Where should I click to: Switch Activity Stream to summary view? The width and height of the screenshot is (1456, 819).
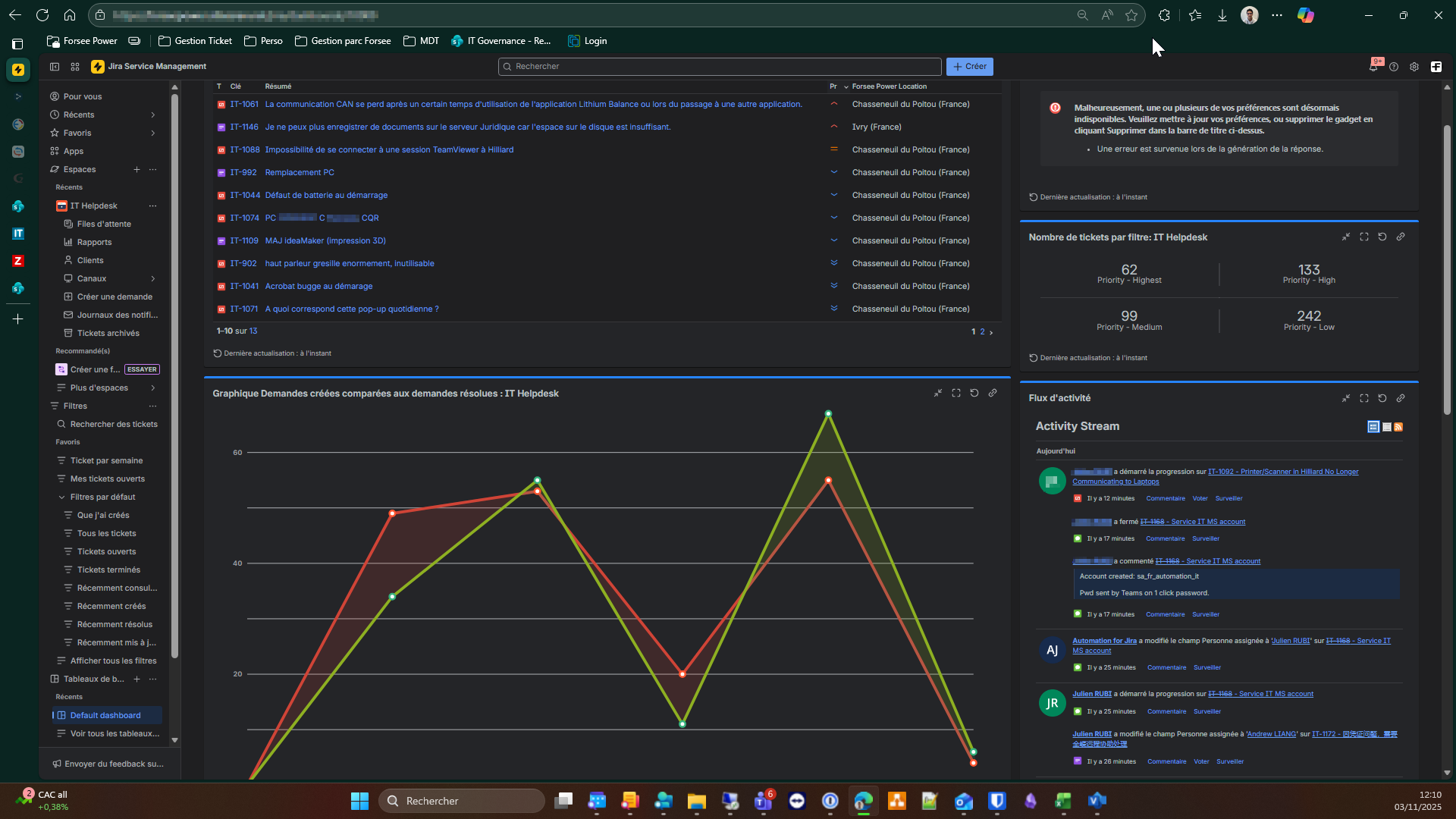[x=1386, y=427]
